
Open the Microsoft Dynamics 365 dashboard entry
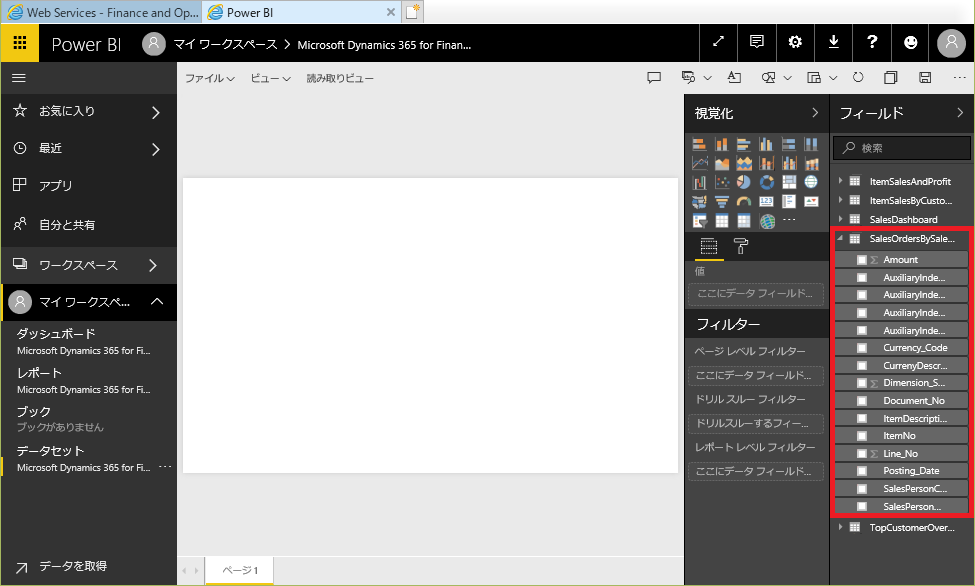click(x=83, y=351)
